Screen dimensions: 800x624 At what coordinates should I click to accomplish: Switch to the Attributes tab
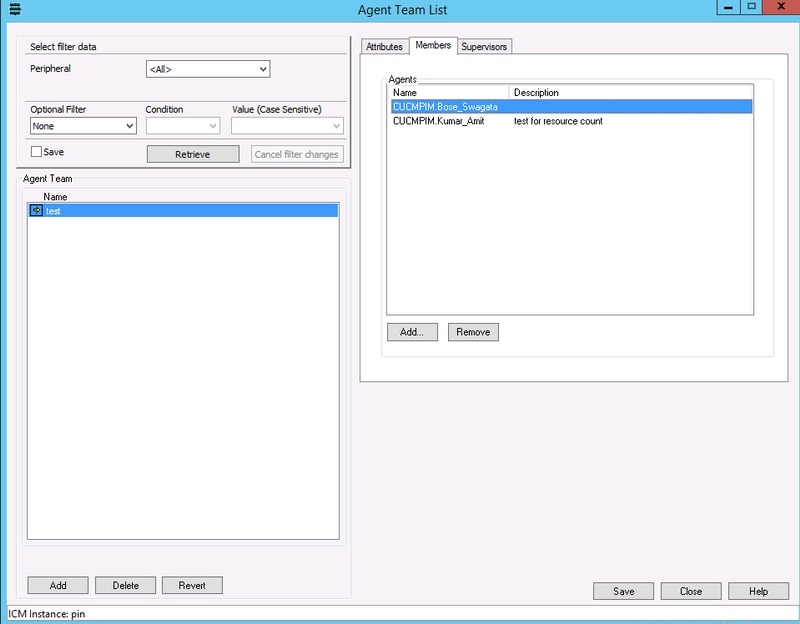pos(384,46)
